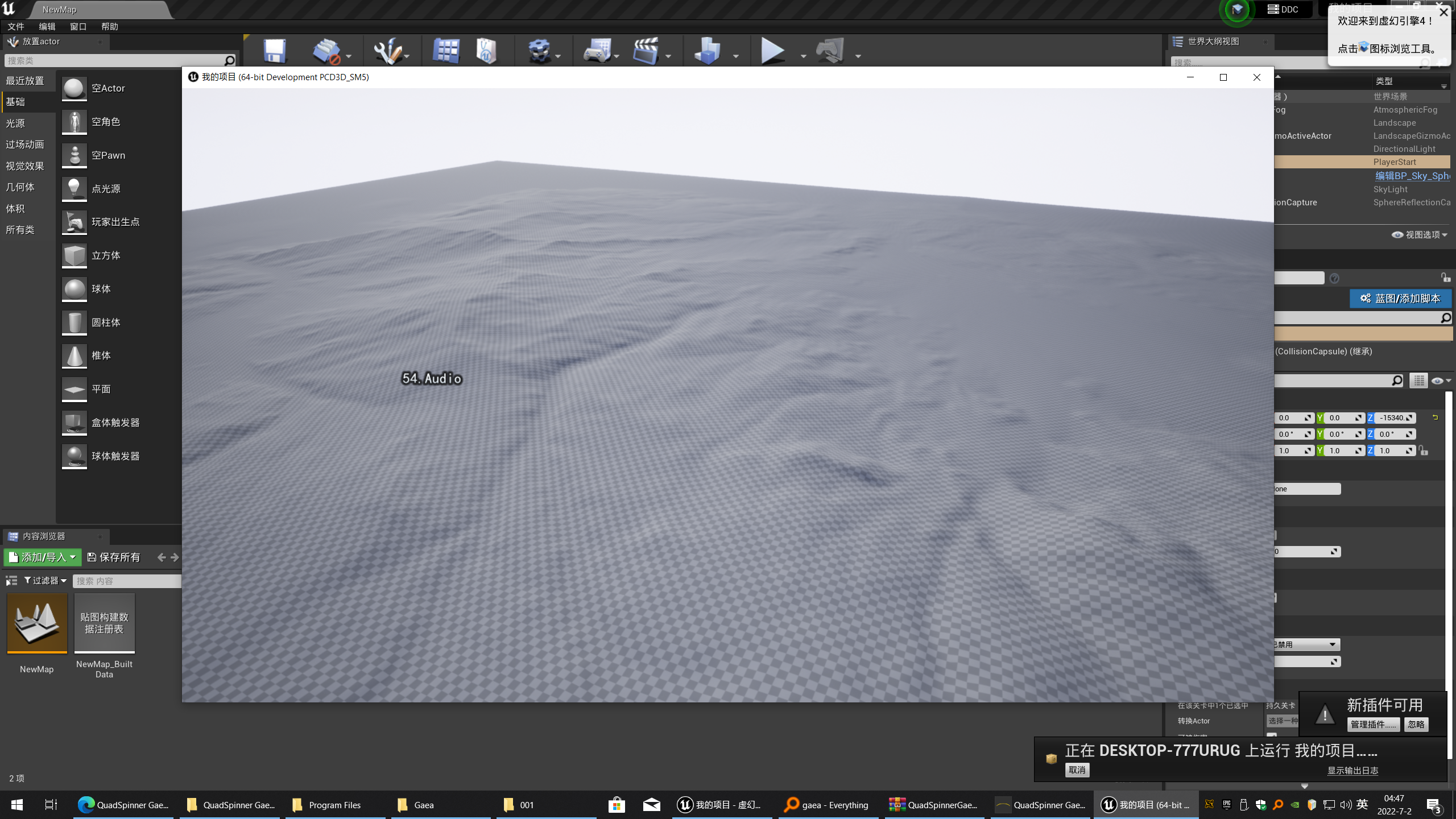Toggle the details panel lock icon
1456x819 pixels.
(1445, 278)
